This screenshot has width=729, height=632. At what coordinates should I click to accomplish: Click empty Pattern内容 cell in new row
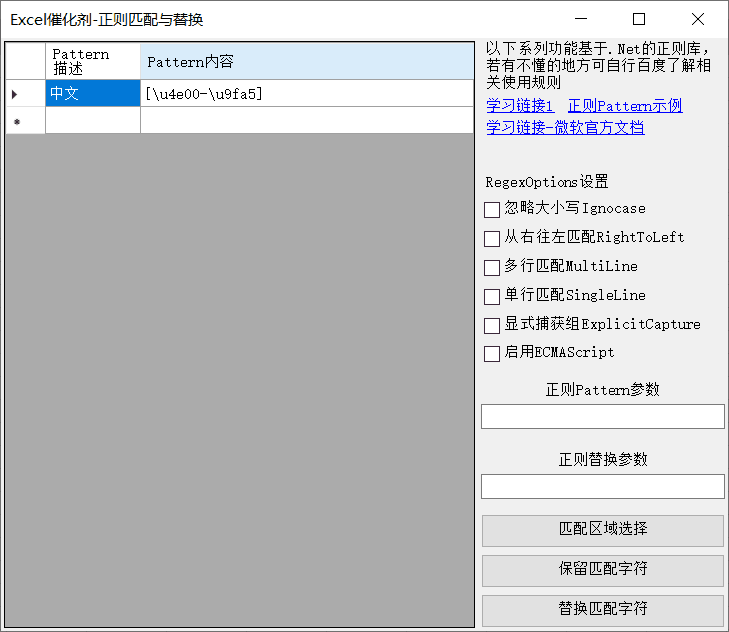pyautogui.click(x=307, y=121)
